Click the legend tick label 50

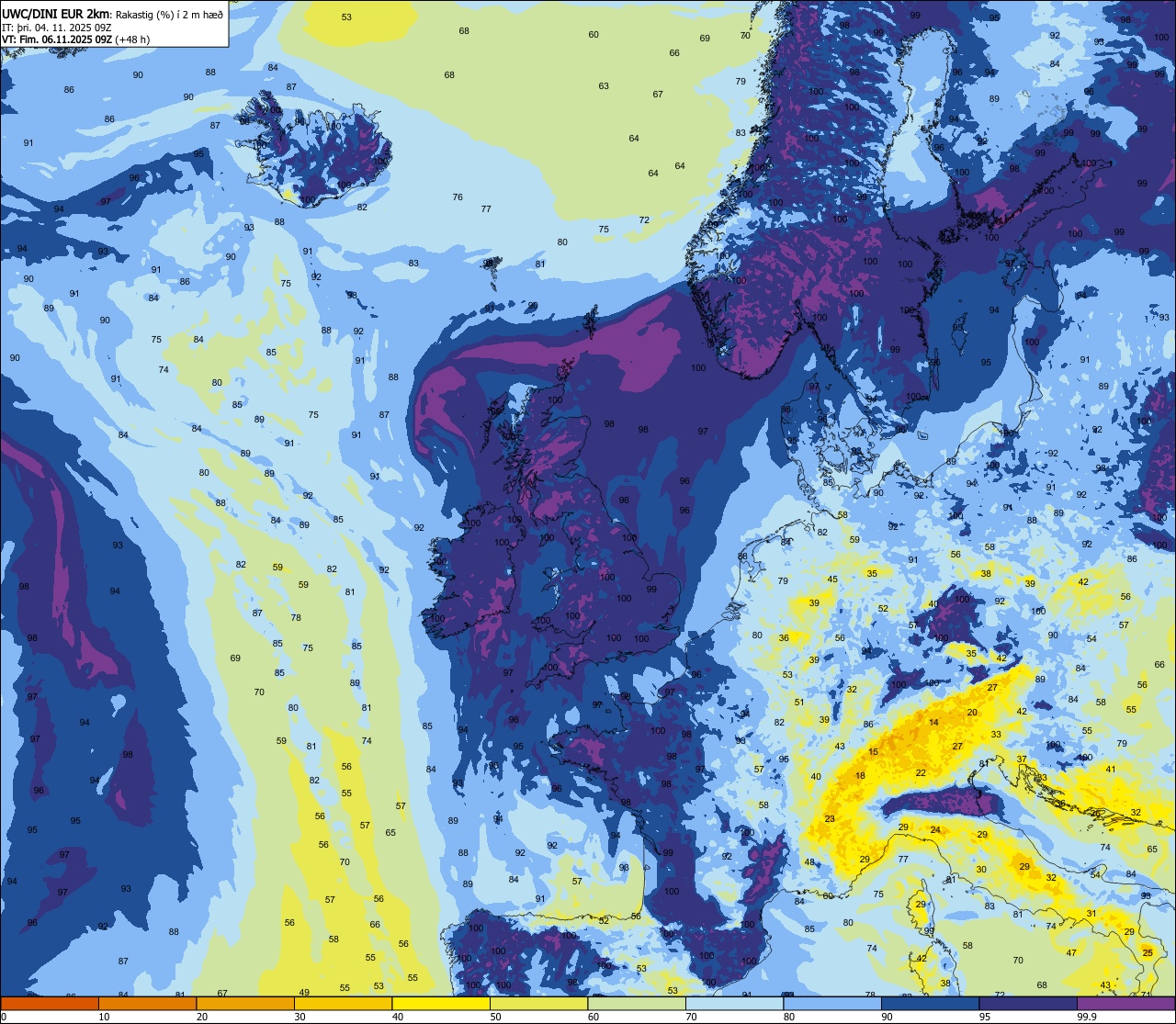tap(495, 1017)
